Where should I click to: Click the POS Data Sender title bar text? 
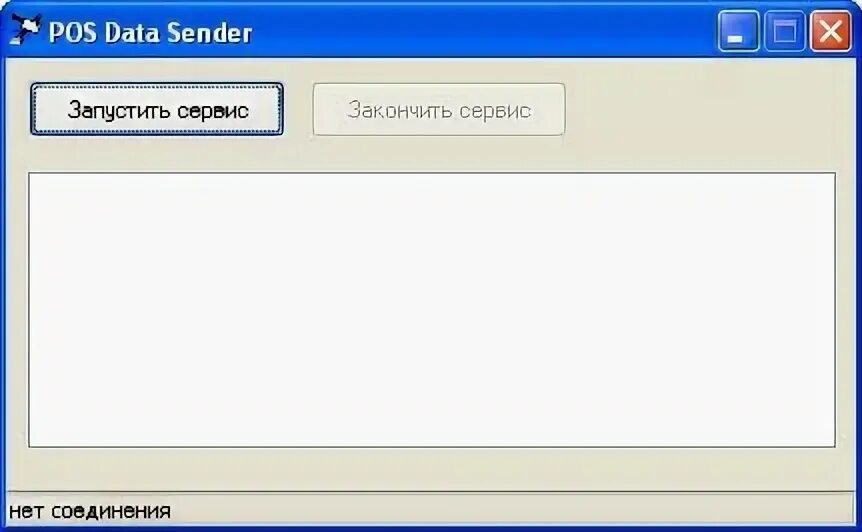point(150,32)
